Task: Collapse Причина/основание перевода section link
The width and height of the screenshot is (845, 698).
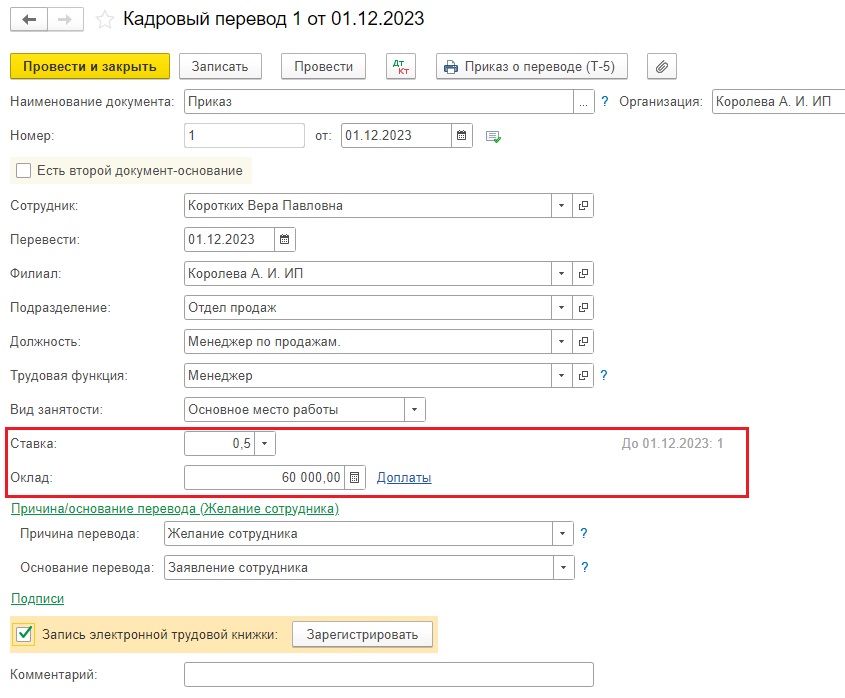Action: pos(175,508)
